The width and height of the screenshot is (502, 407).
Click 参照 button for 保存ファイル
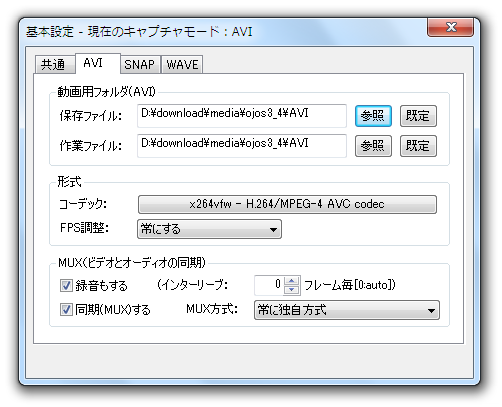coord(373,116)
